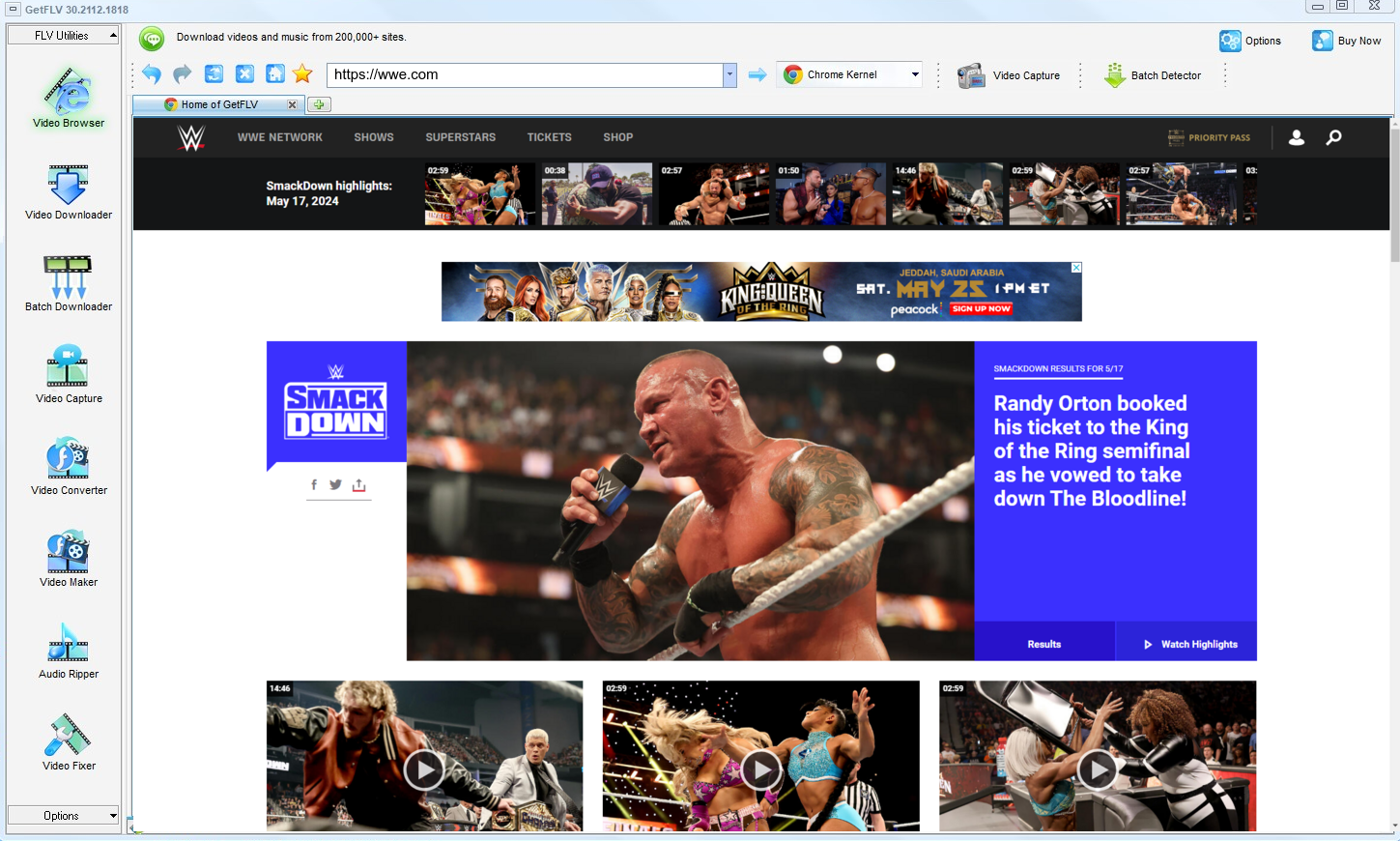Click Watch Highlights on the banner
Viewport: 1400px width, 841px height.
[1187, 644]
